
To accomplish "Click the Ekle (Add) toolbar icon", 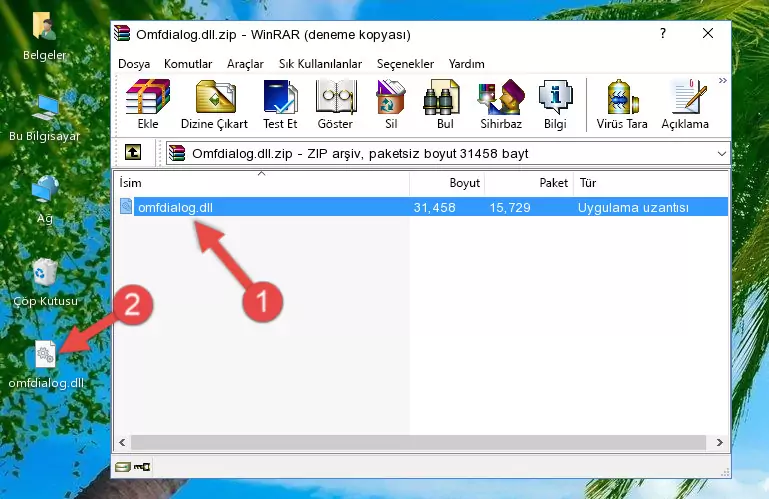I will click(x=148, y=104).
